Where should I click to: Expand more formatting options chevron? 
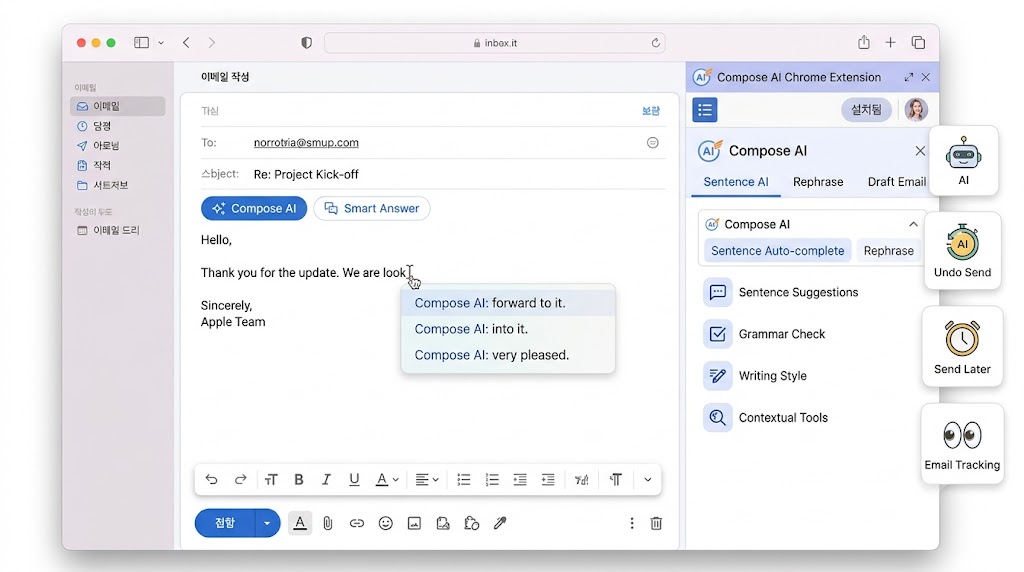pos(648,480)
